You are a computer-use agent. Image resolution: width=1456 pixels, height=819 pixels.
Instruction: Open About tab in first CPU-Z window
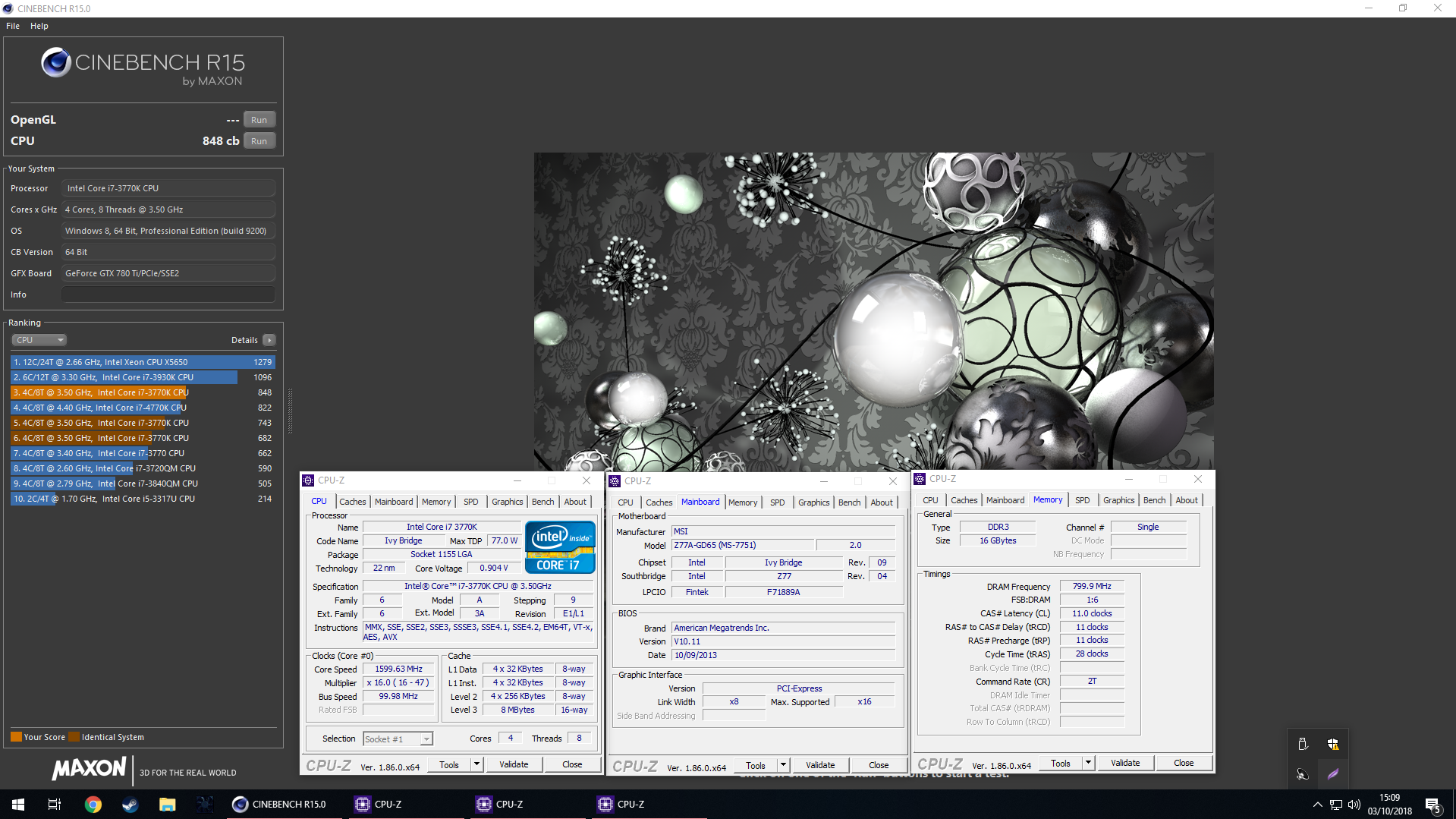point(575,502)
